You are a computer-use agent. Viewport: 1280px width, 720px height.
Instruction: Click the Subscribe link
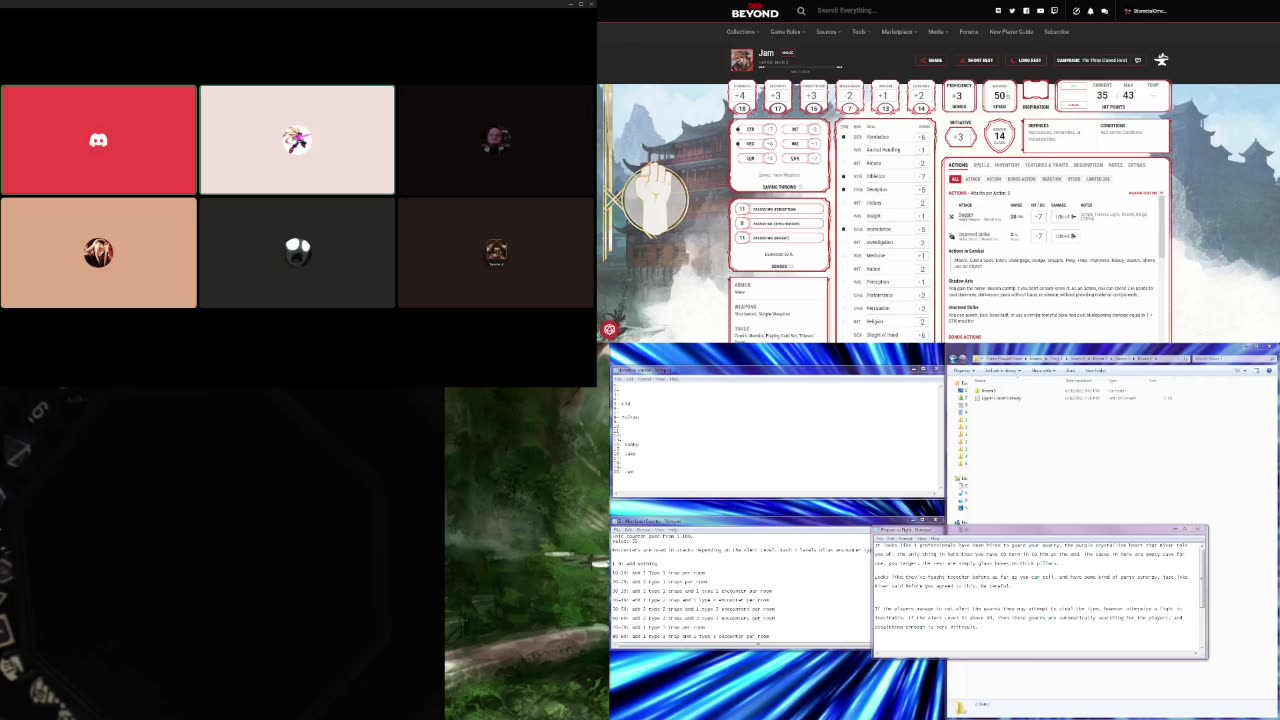tap(1057, 32)
